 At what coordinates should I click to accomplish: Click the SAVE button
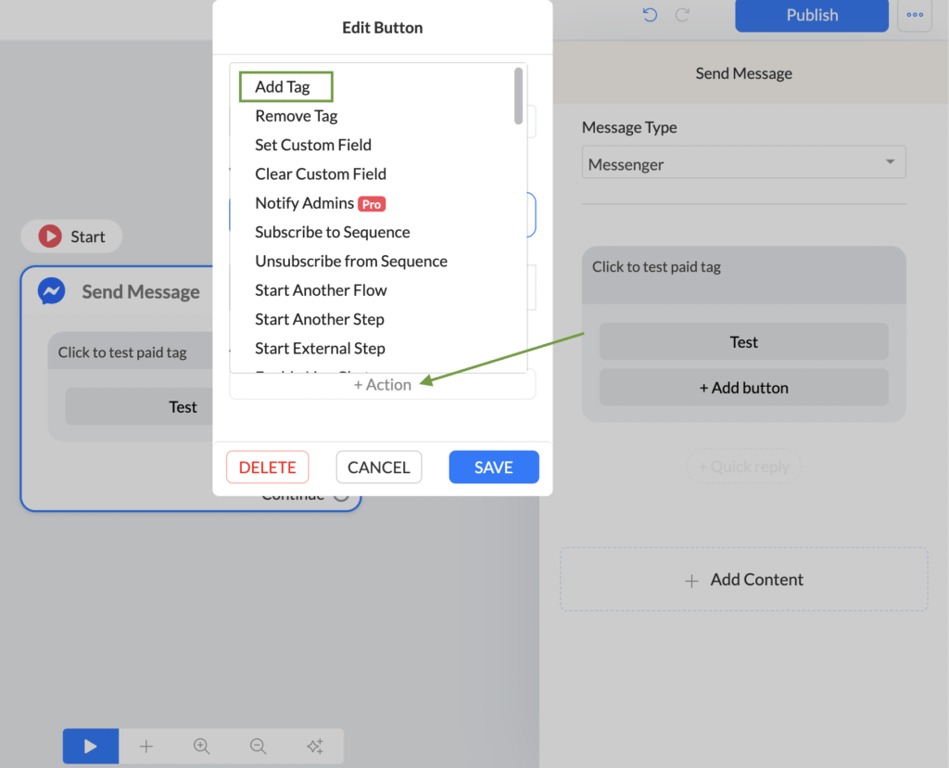[494, 467]
